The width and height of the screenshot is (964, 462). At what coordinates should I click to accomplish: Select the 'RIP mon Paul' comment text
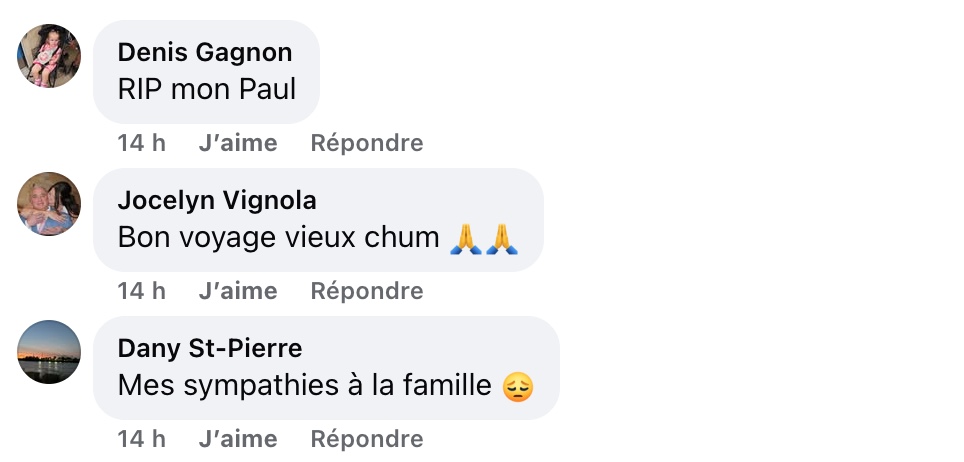coord(207,89)
